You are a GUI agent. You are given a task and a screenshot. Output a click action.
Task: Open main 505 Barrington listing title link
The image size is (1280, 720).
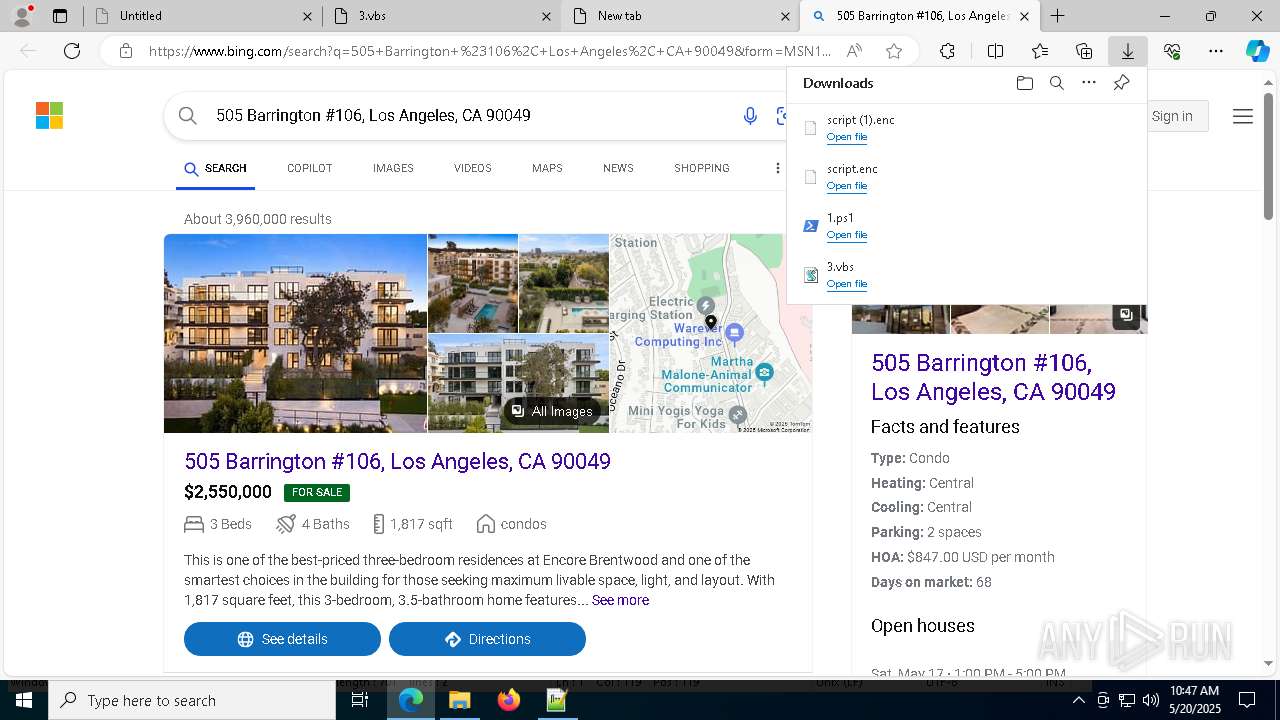pyautogui.click(x=397, y=461)
